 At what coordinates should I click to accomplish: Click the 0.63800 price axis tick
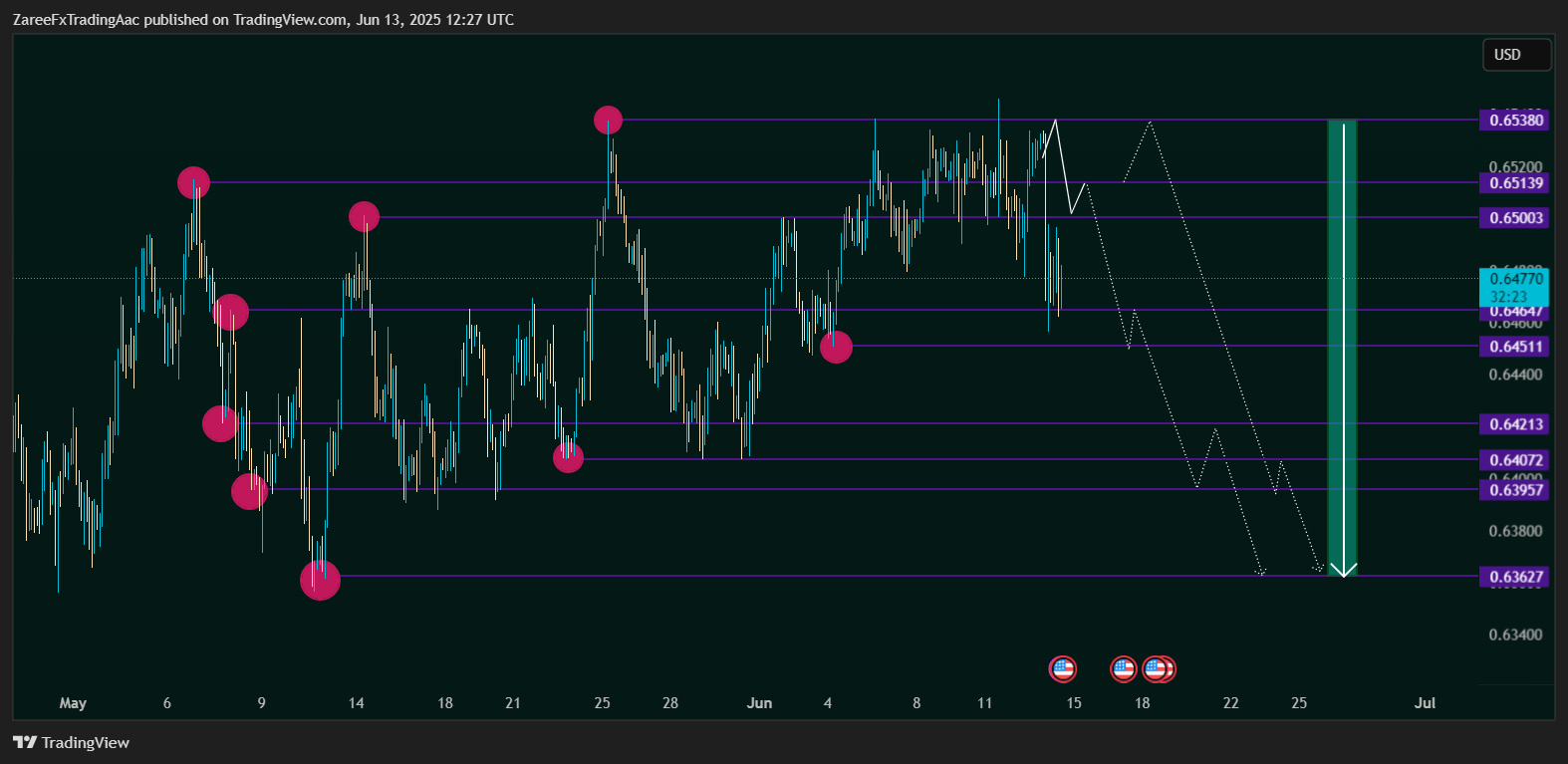tap(1515, 531)
